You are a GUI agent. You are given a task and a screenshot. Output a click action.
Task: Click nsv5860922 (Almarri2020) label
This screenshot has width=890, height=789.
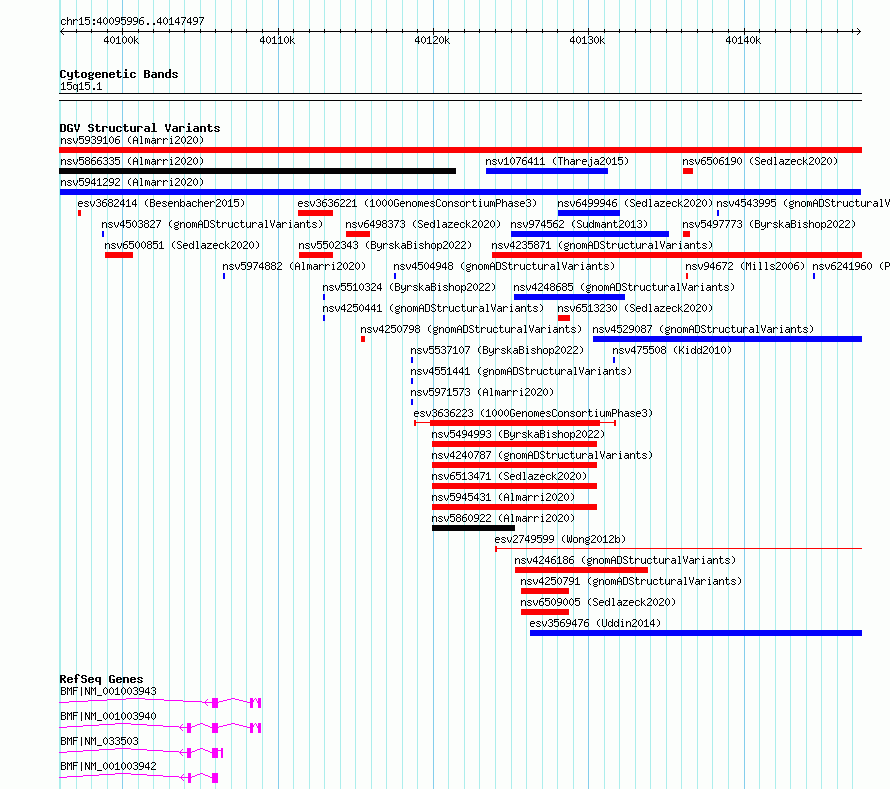(503, 518)
